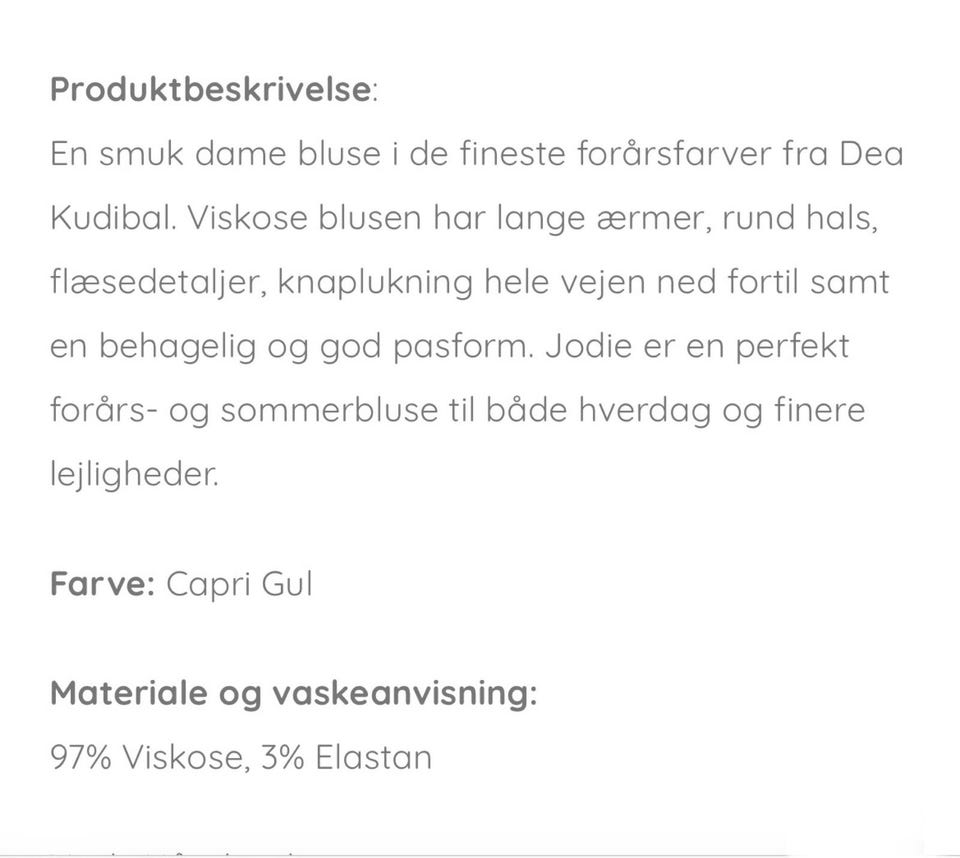Screen dimensions: 960x858
Task: Click the Farve label
Action: [101, 583]
